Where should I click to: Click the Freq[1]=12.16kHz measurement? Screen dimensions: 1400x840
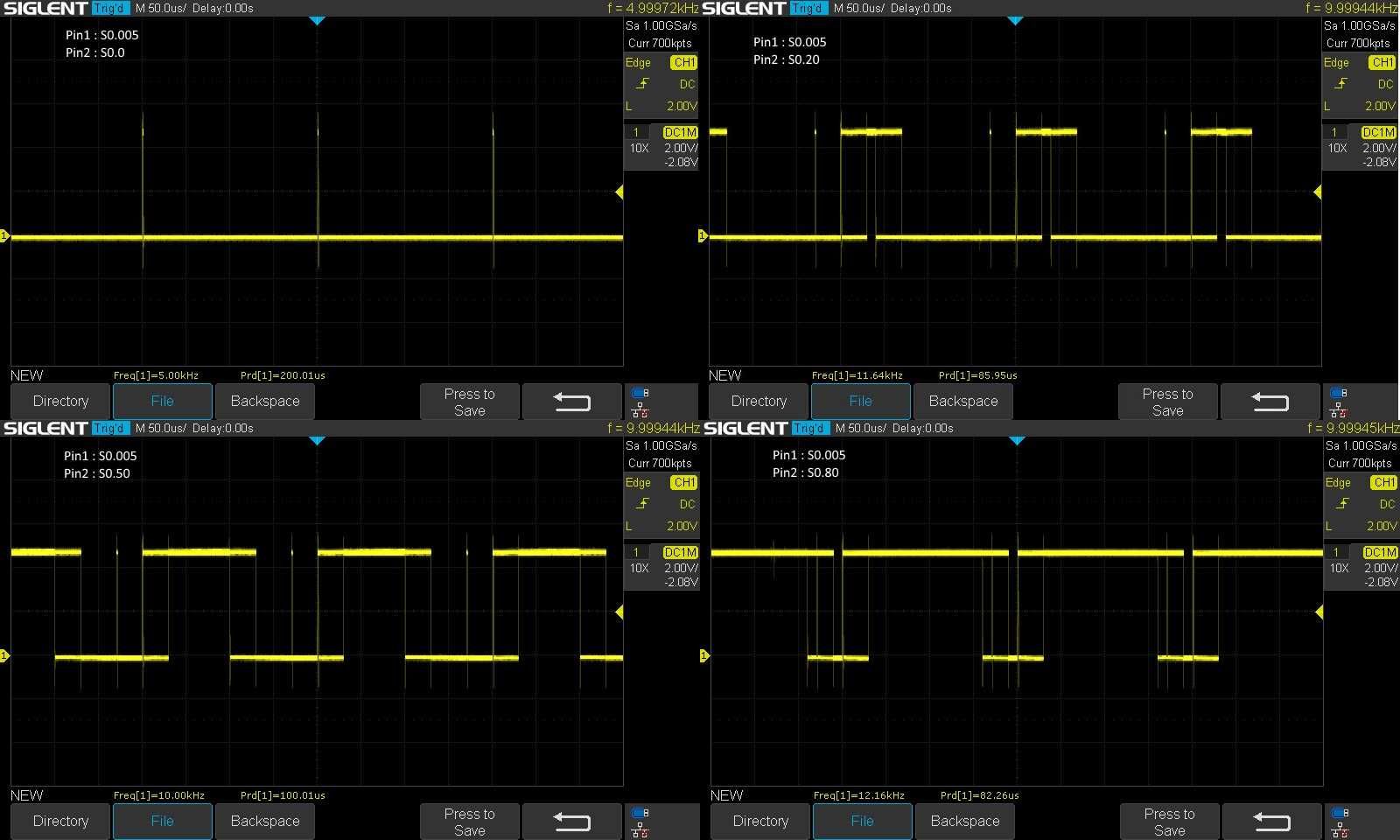click(x=859, y=795)
